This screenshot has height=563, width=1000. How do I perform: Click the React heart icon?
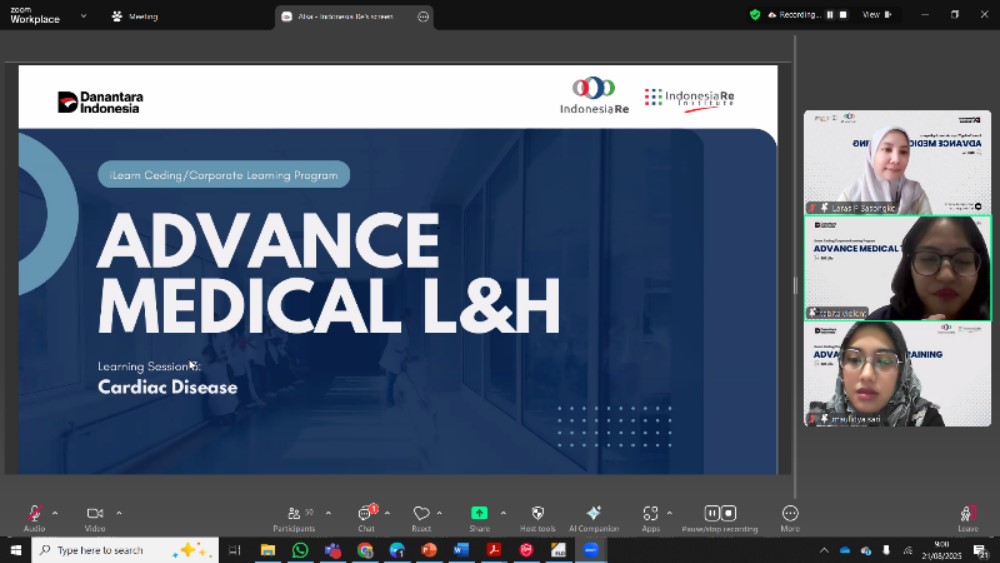point(421,514)
